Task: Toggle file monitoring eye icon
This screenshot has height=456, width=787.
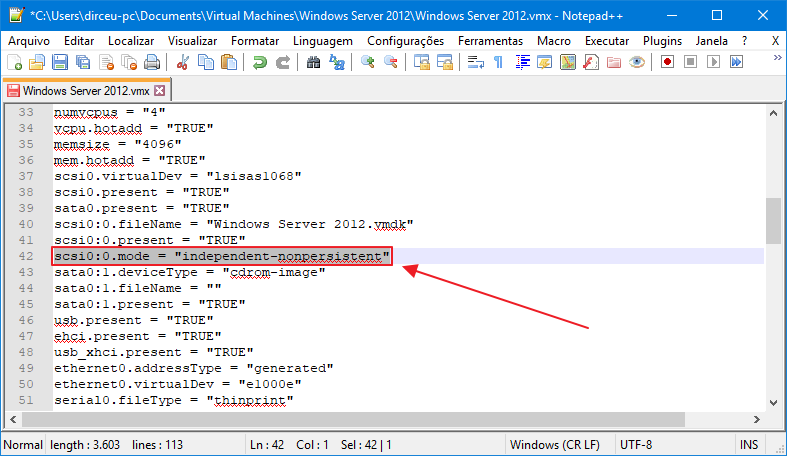Action: tap(637, 63)
